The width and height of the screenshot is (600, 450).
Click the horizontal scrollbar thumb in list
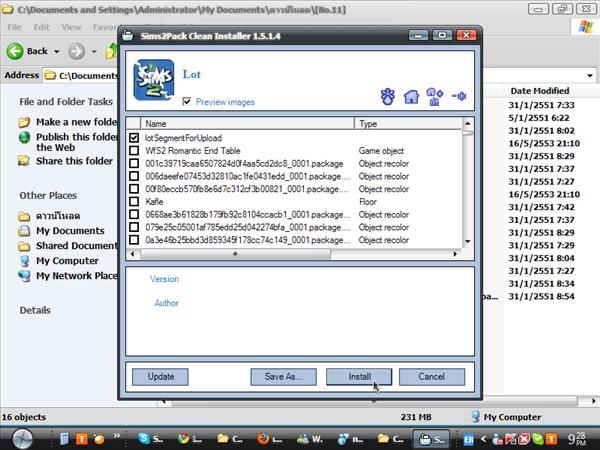pyautogui.click(x=235, y=254)
